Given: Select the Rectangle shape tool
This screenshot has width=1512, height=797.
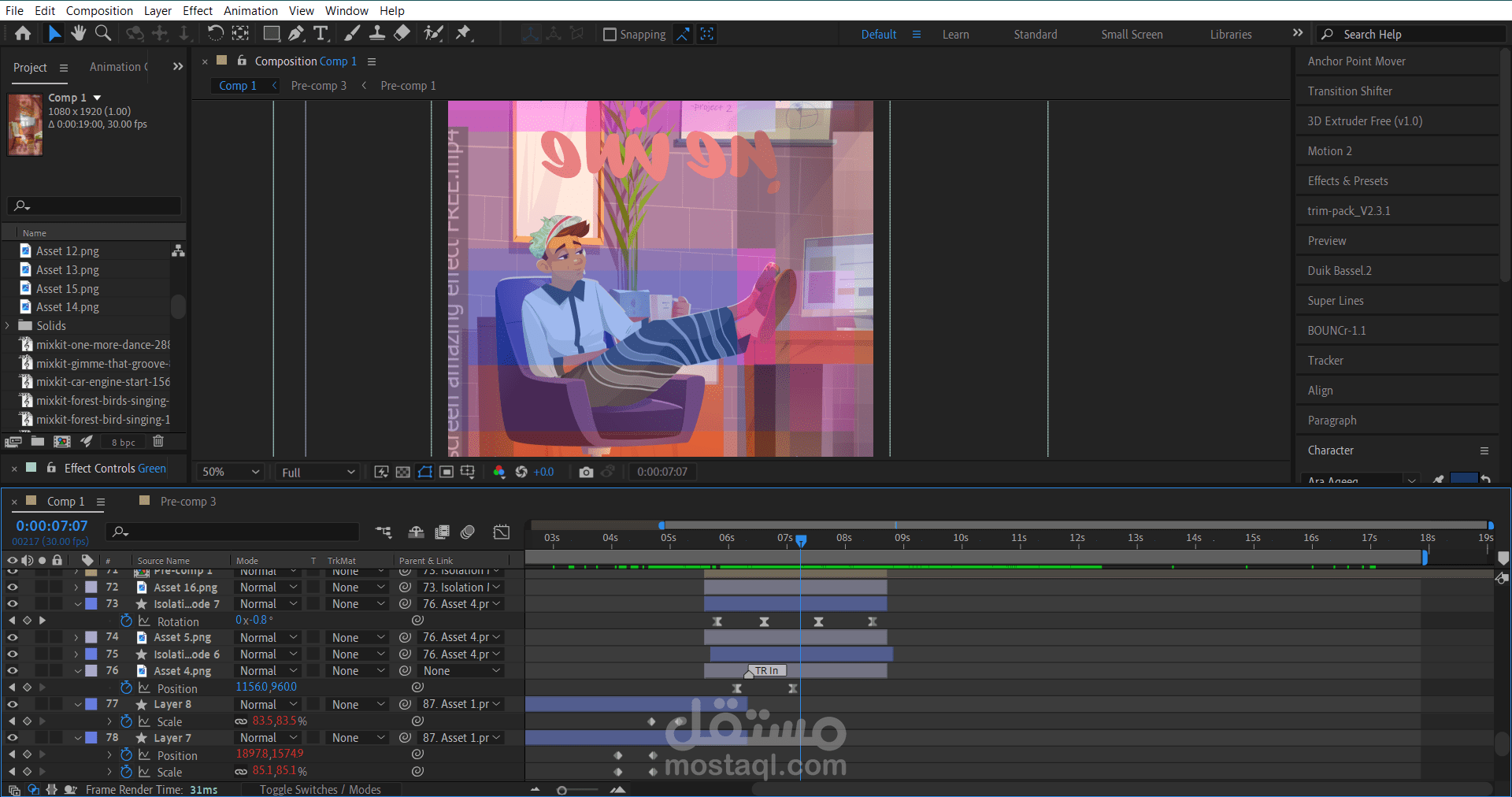Looking at the screenshot, I should click(272, 33).
